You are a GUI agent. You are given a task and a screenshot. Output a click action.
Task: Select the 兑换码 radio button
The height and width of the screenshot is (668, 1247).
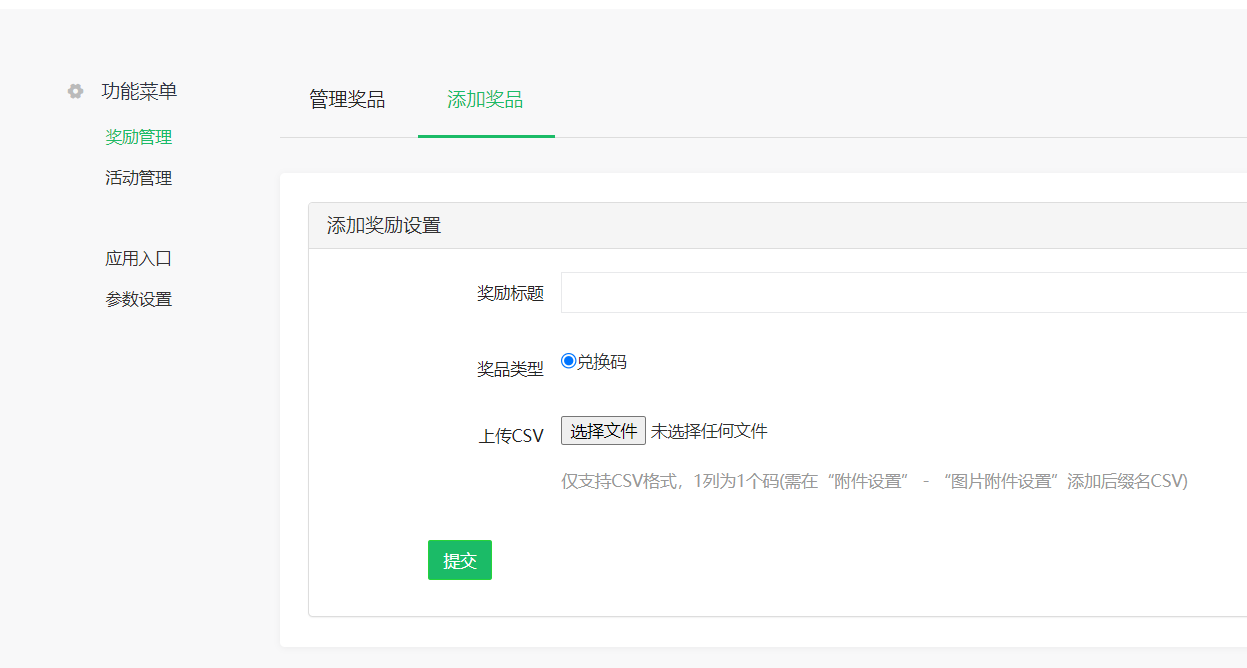coord(569,361)
